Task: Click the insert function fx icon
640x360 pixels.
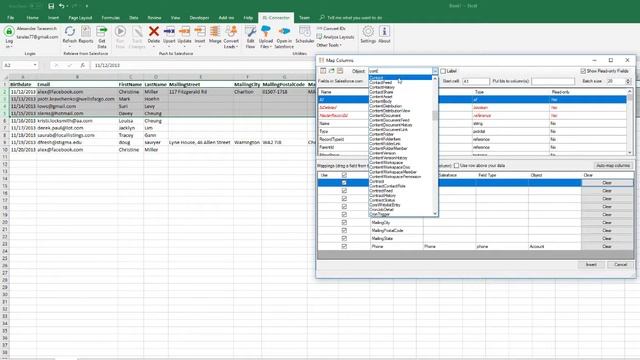Action: tap(82, 65)
